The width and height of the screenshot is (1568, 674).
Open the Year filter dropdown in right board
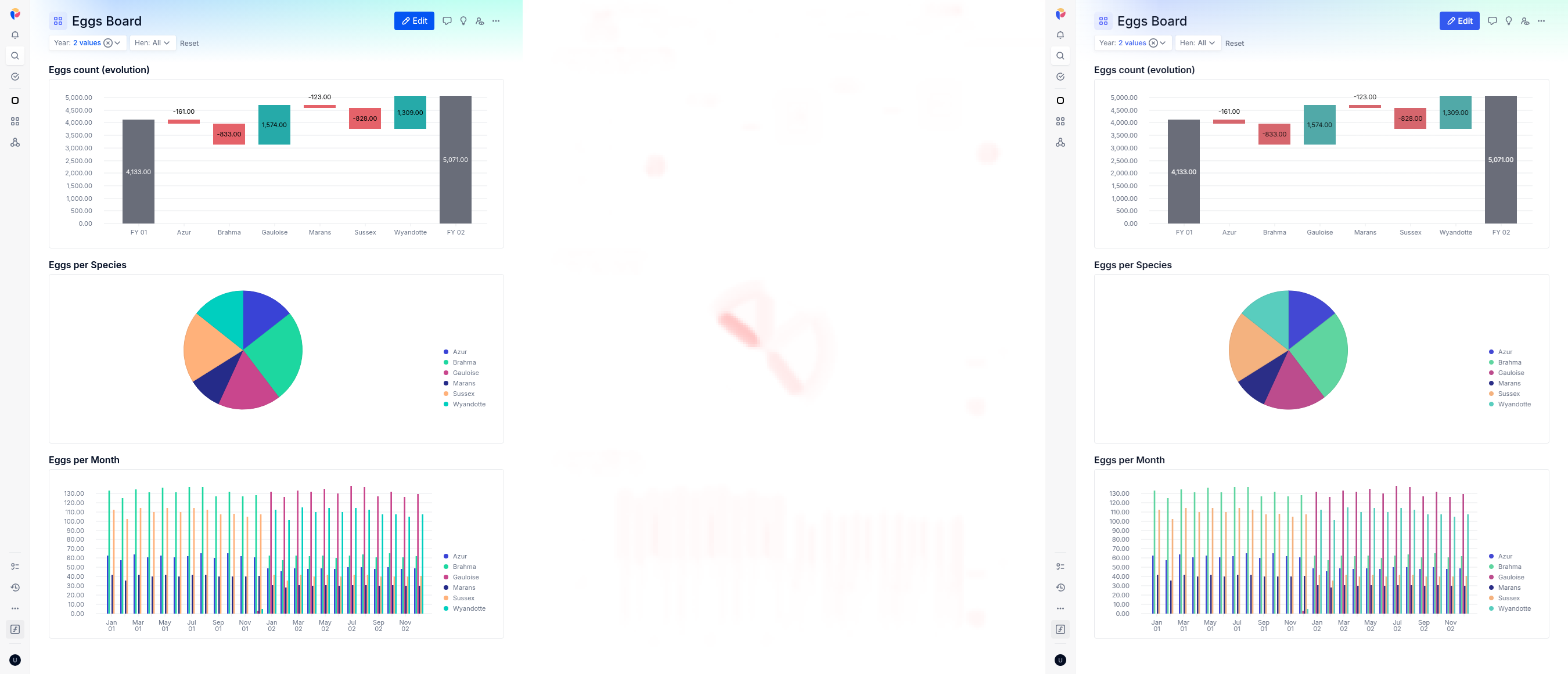click(1133, 42)
